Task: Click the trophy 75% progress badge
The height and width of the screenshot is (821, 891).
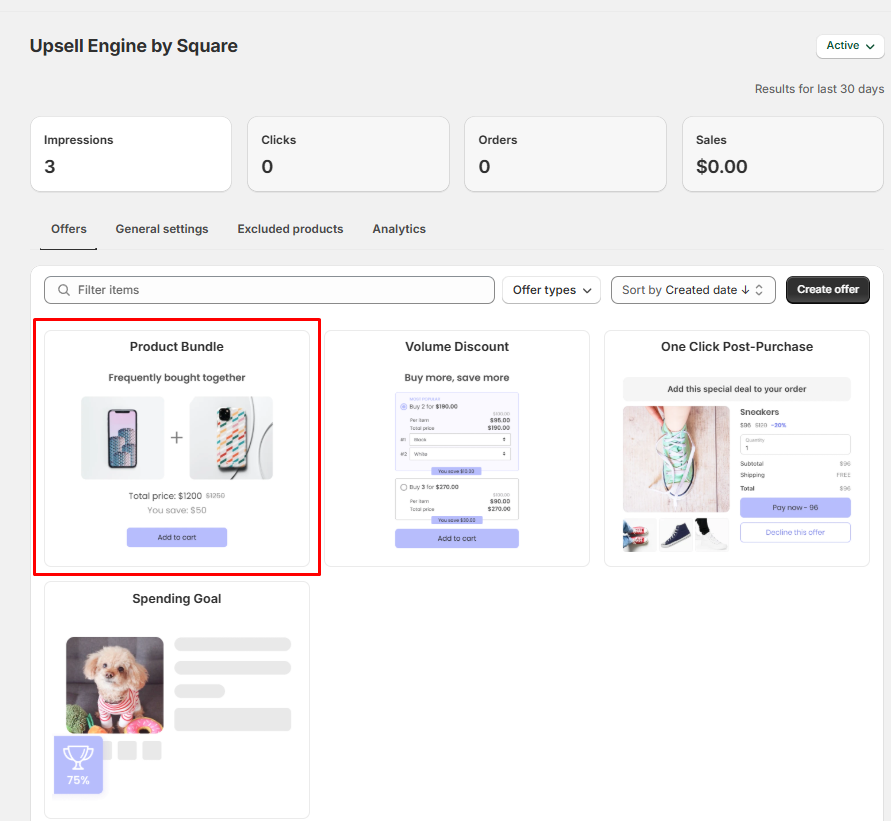Action: click(78, 765)
